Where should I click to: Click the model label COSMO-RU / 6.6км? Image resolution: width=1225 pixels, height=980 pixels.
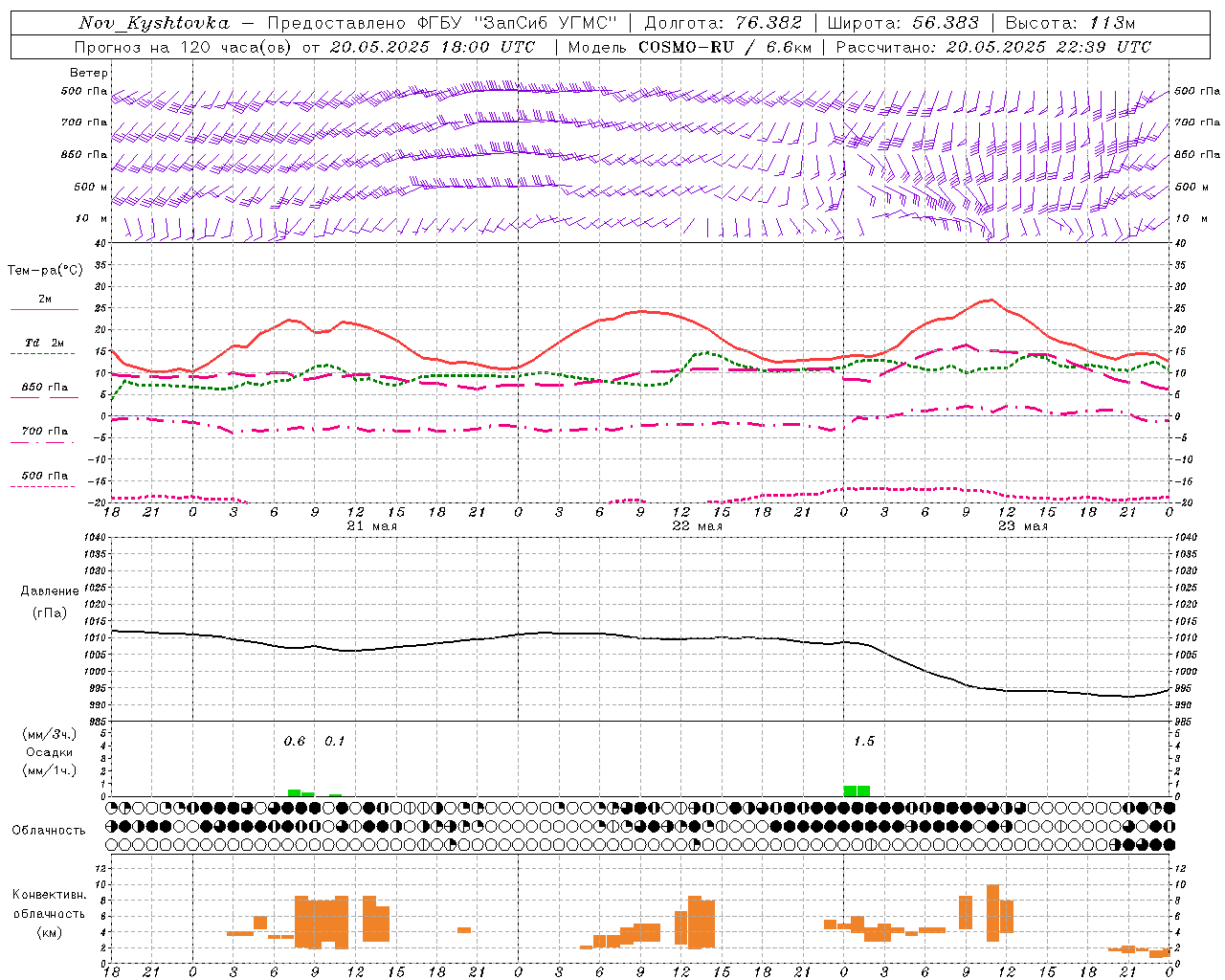[724, 47]
